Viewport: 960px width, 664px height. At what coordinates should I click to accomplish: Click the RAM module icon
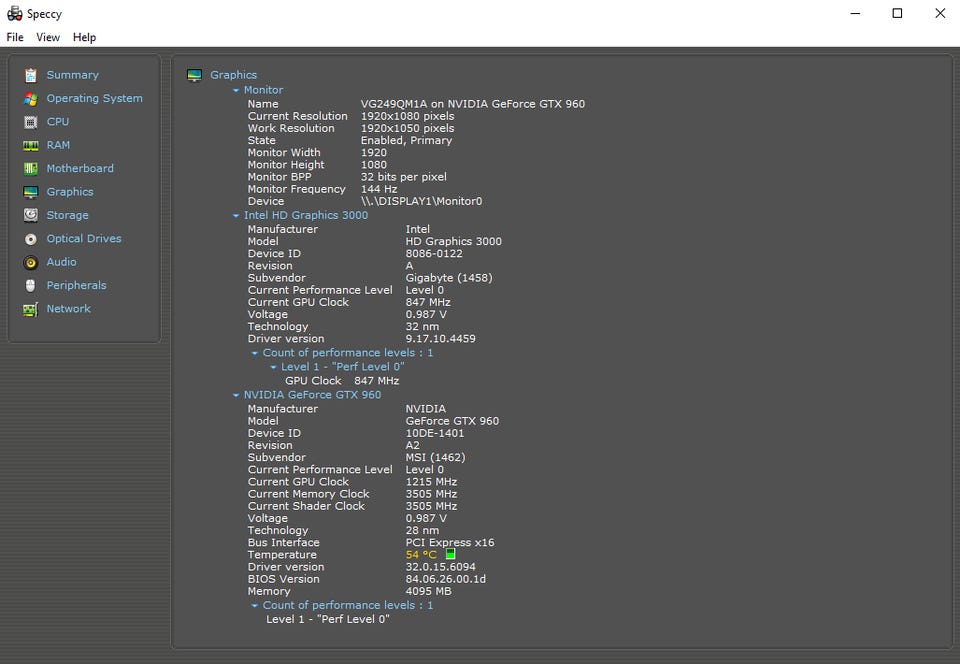click(x=31, y=146)
